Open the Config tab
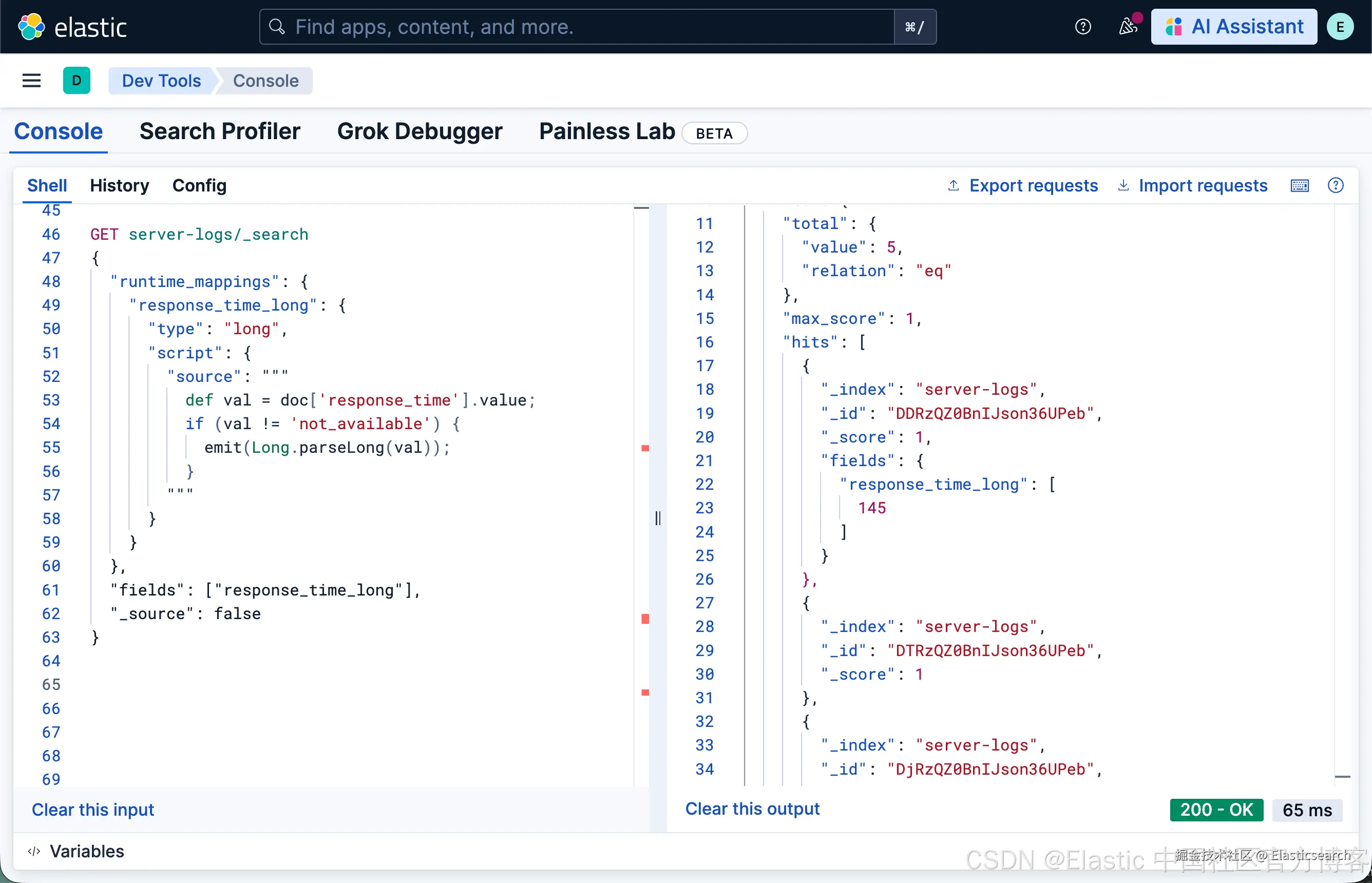Image resolution: width=1372 pixels, height=883 pixels. tap(199, 185)
